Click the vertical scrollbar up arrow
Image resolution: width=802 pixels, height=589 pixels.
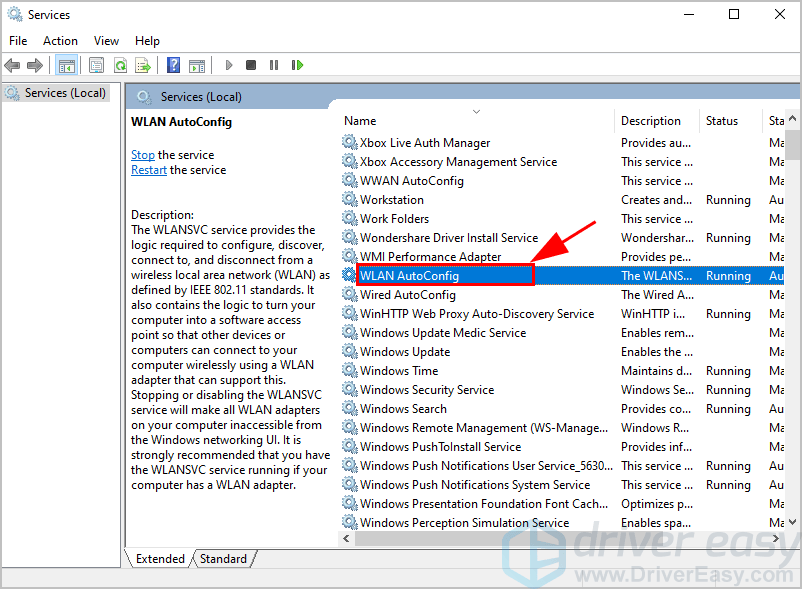click(x=792, y=118)
